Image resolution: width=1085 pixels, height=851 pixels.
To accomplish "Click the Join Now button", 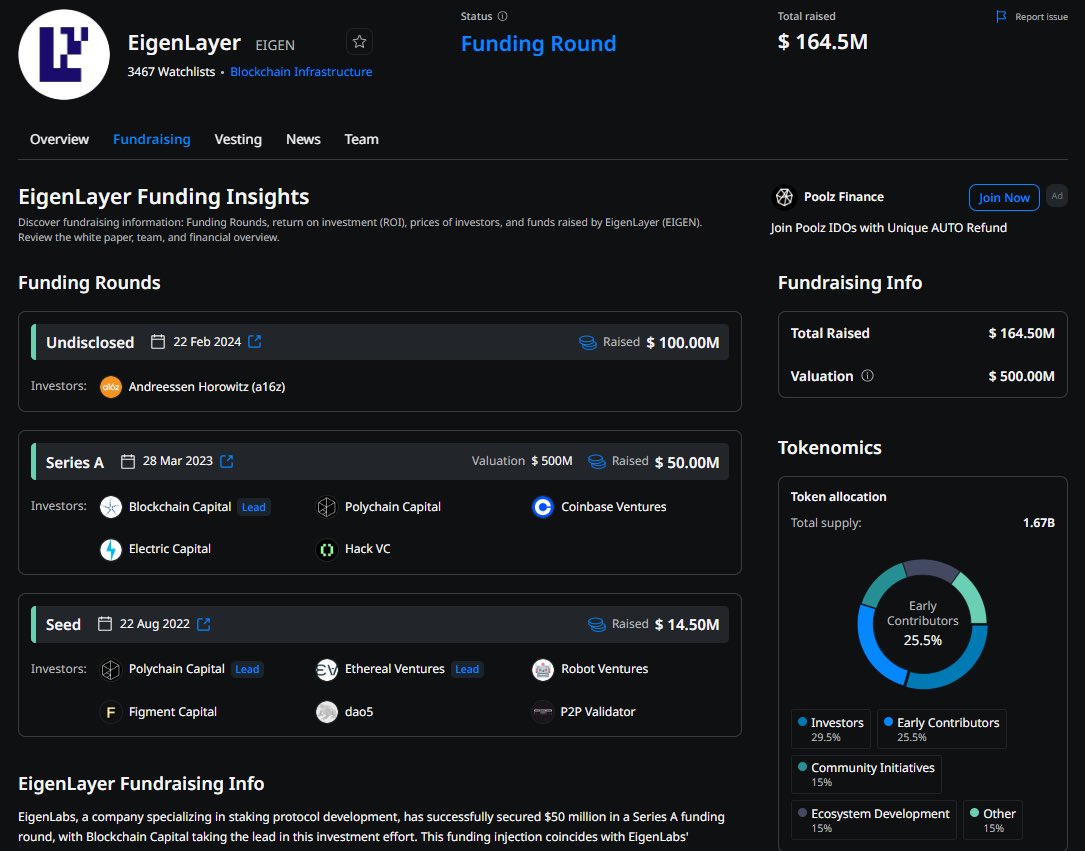I will (1003, 197).
